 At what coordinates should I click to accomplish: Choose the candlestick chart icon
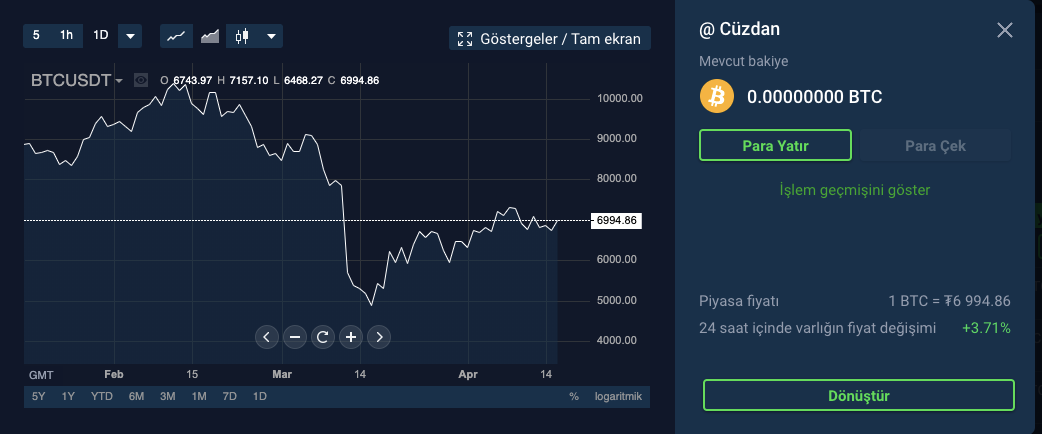click(x=242, y=36)
